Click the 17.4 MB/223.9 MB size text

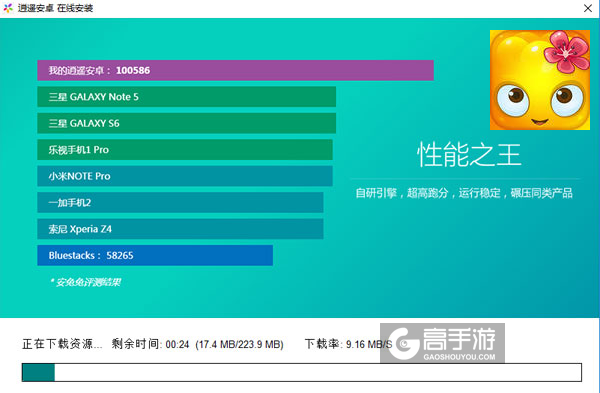point(239,344)
